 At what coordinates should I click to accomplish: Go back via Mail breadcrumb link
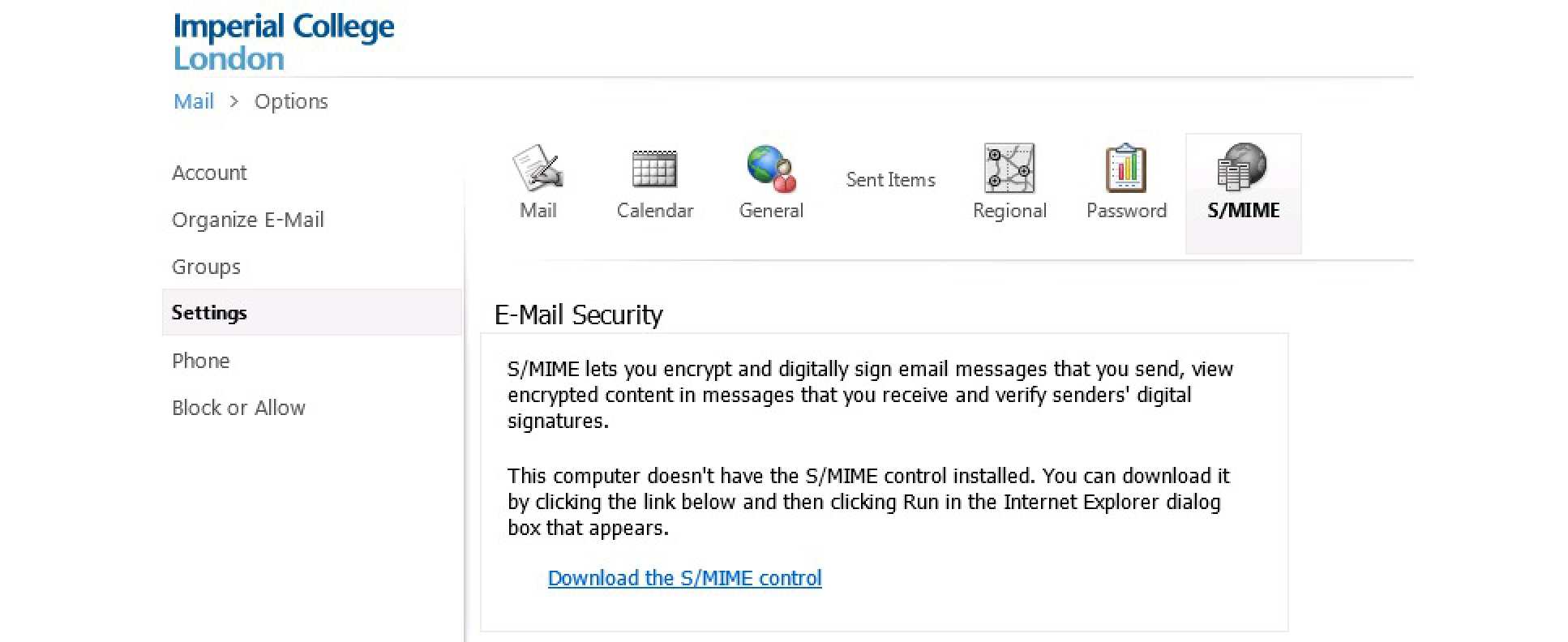coord(194,101)
